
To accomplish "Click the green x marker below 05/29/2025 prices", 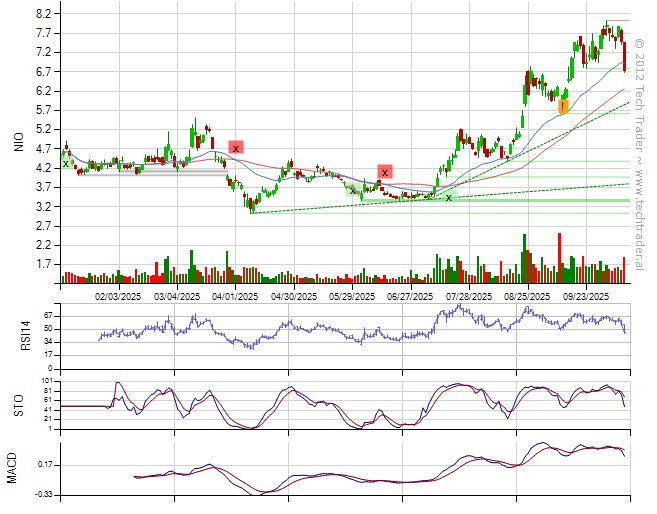I will coord(353,189).
